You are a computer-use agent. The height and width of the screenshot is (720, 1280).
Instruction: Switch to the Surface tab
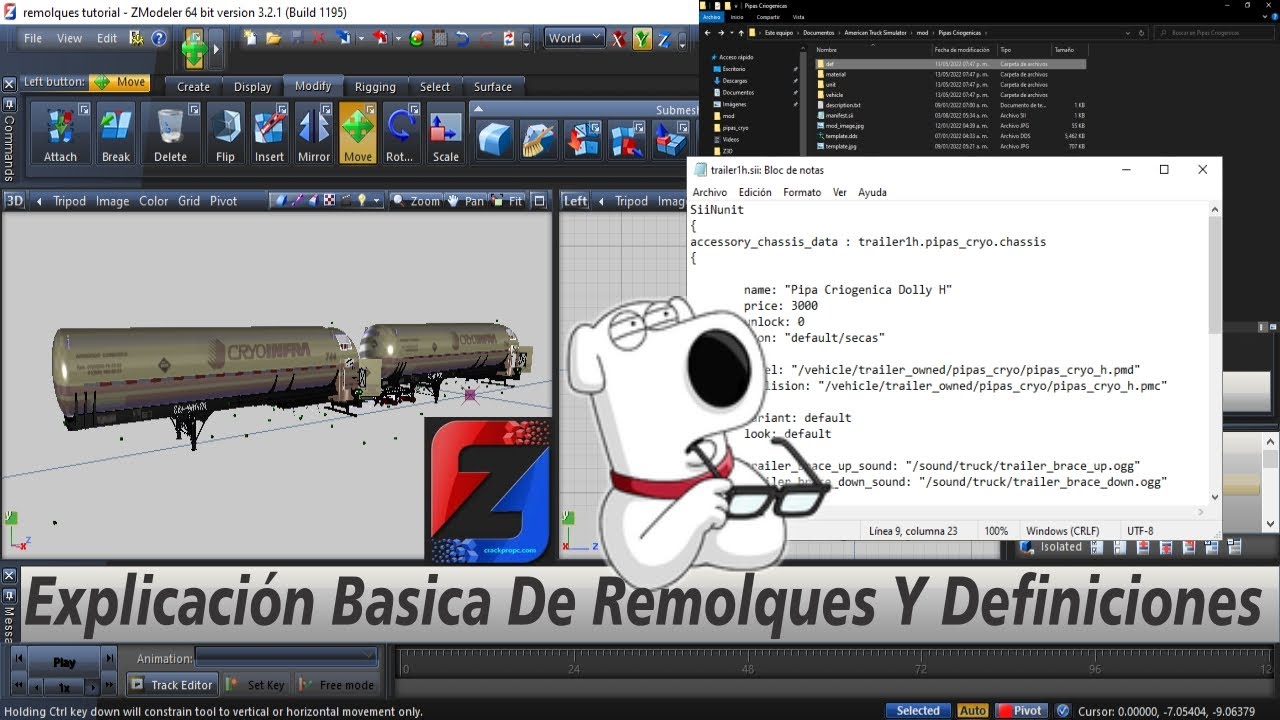point(492,87)
